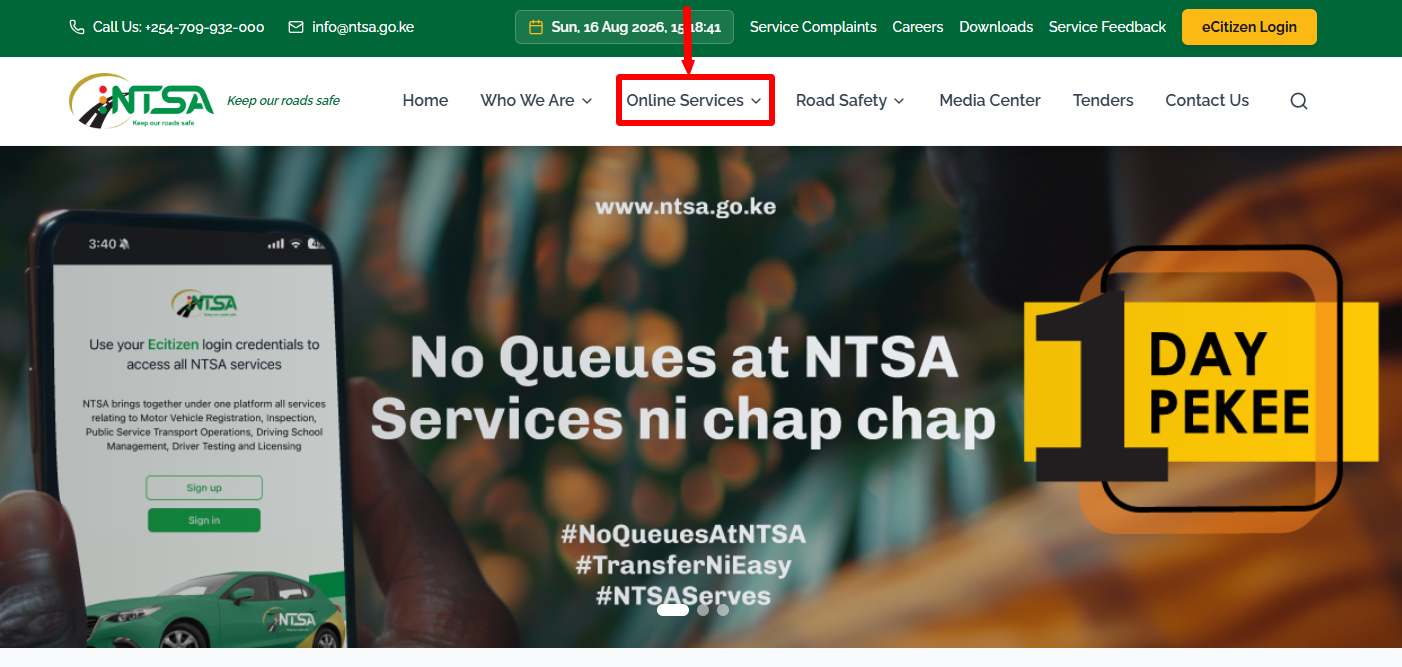The width and height of the screenshot is (1402, 667).
Task: Click the www.ntsa.go.ke banner text
Action: tap(685, 208)
